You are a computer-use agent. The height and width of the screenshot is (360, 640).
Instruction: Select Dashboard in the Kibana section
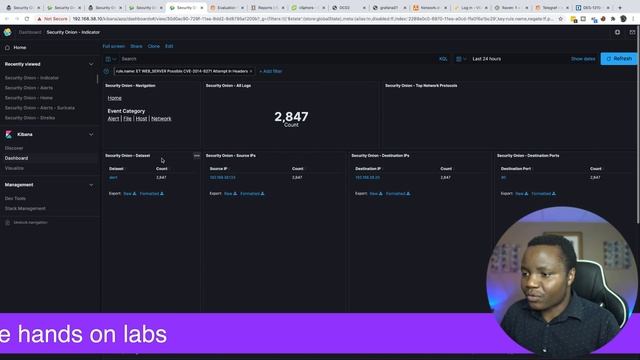click(x=16, y=158)
